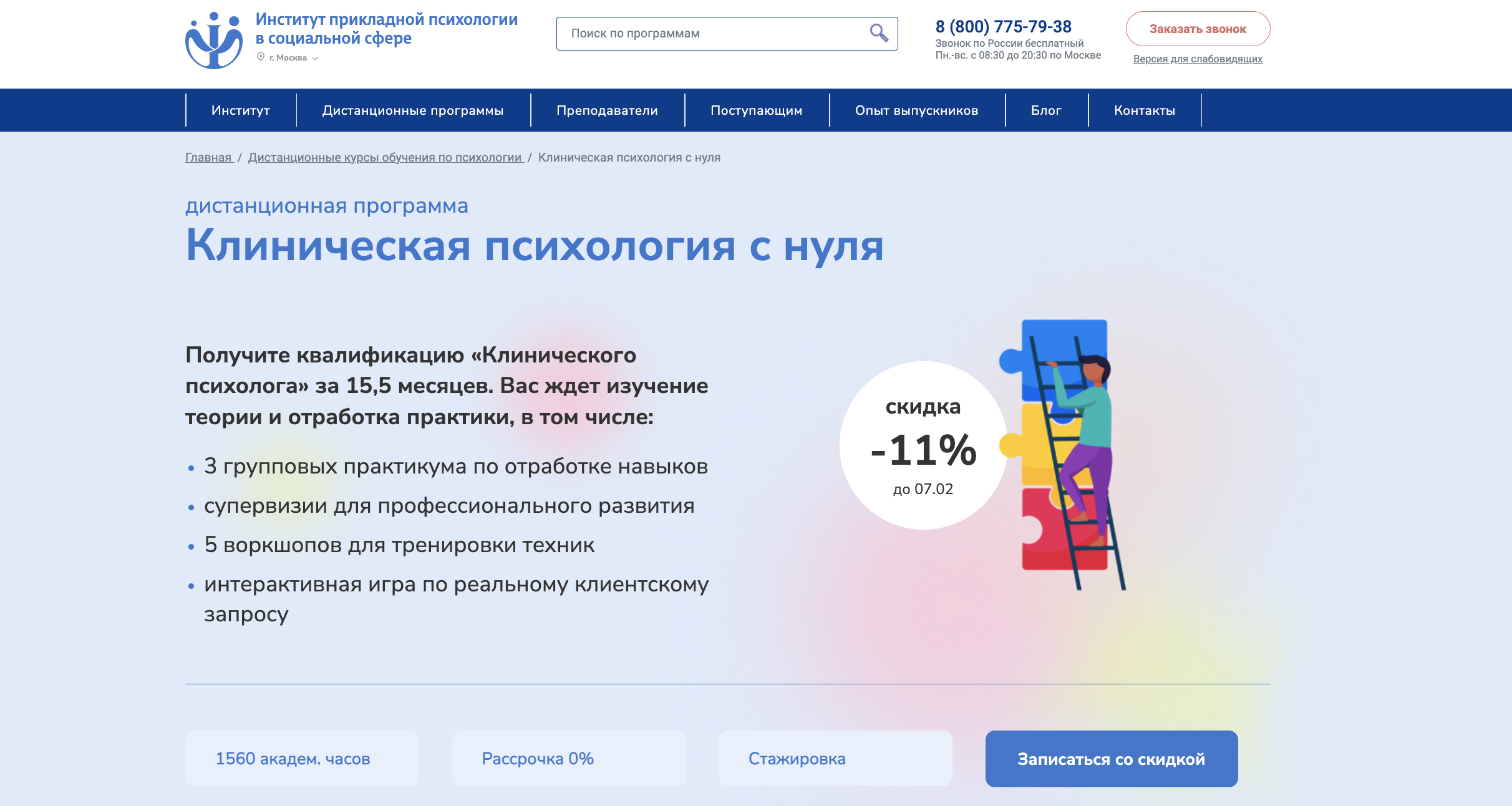The width and height of the screenshot is (1512, 806).
Task: Click the Стажировка info tag
Action: tap(797, 758)
